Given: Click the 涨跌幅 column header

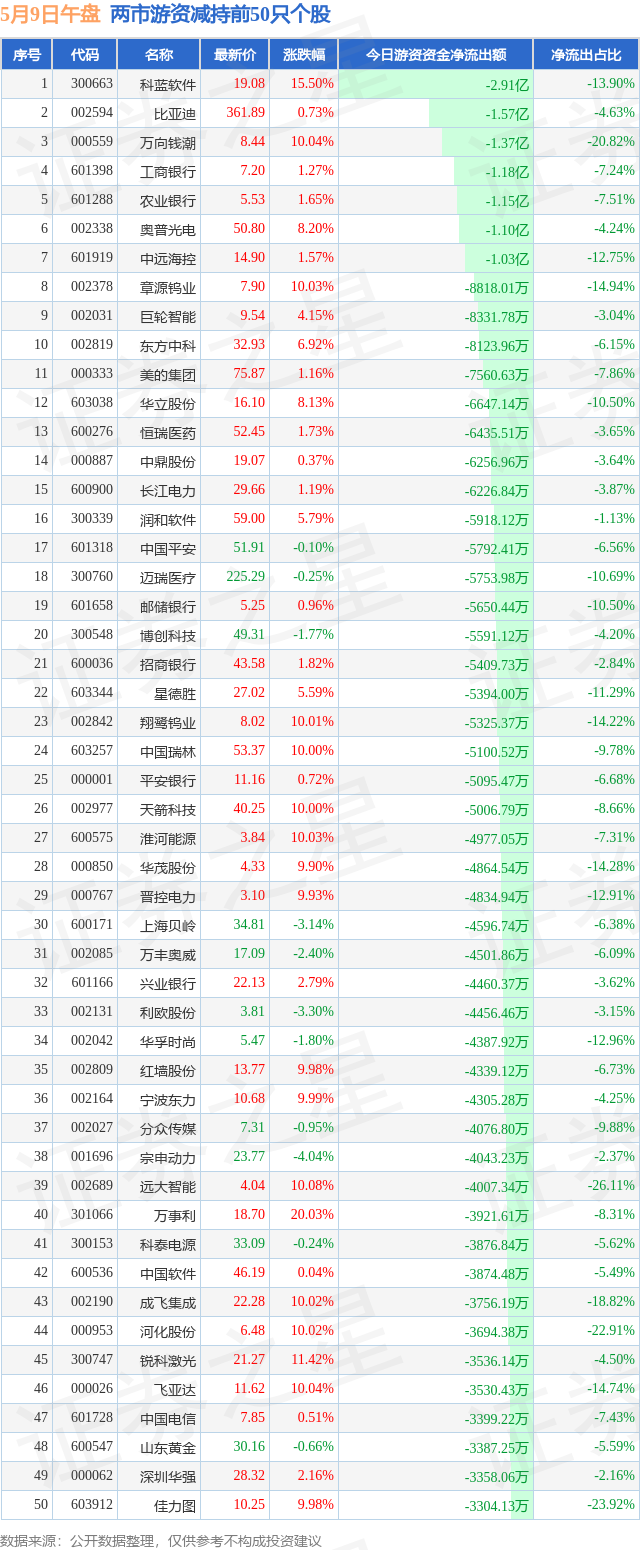Looking at the screenshot, I should [303, 55].
